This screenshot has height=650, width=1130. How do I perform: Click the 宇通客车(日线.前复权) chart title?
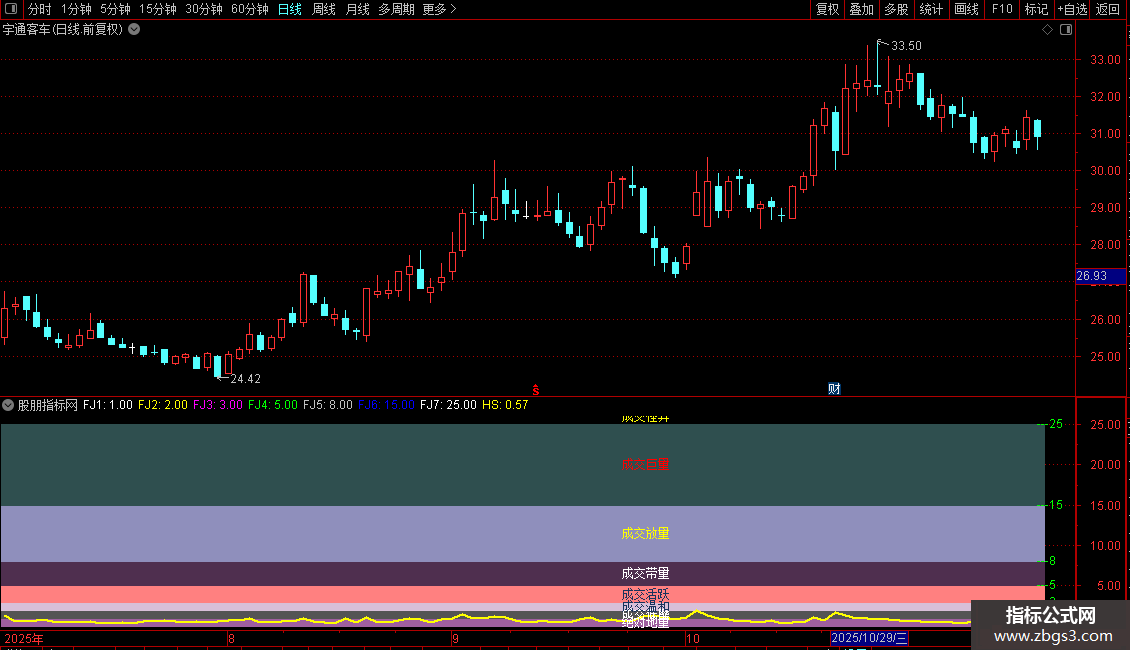pos(63,30)
